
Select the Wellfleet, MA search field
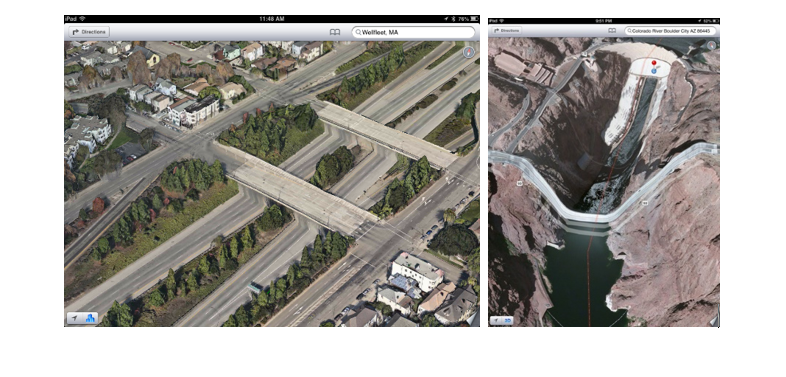pos(414,32)
